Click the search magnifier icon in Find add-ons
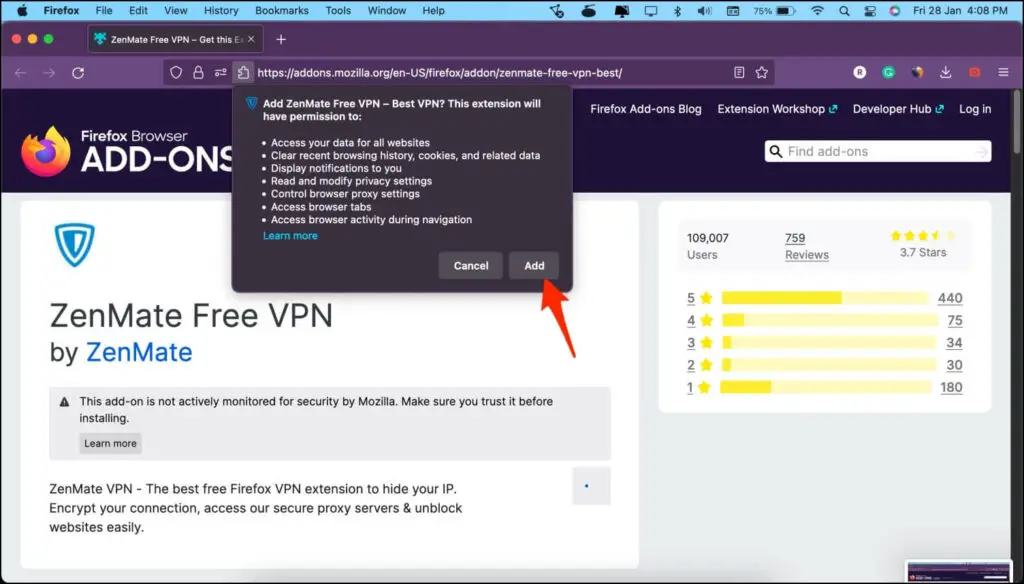This screenshot has height=584, width=1024. click(x=775, y=152)
